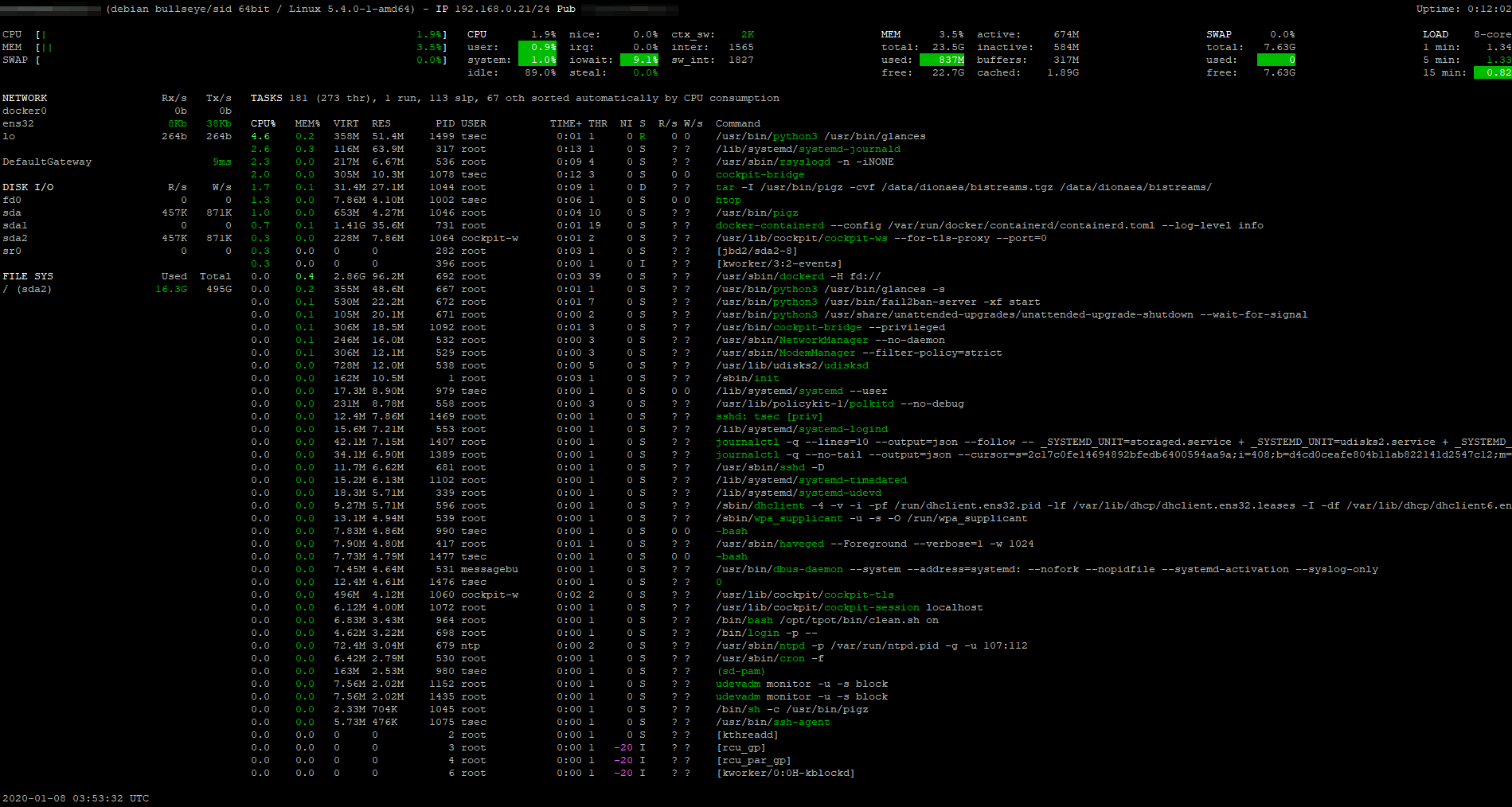
Task: Select the rsyslogd process command
Action: coord(805,162)
